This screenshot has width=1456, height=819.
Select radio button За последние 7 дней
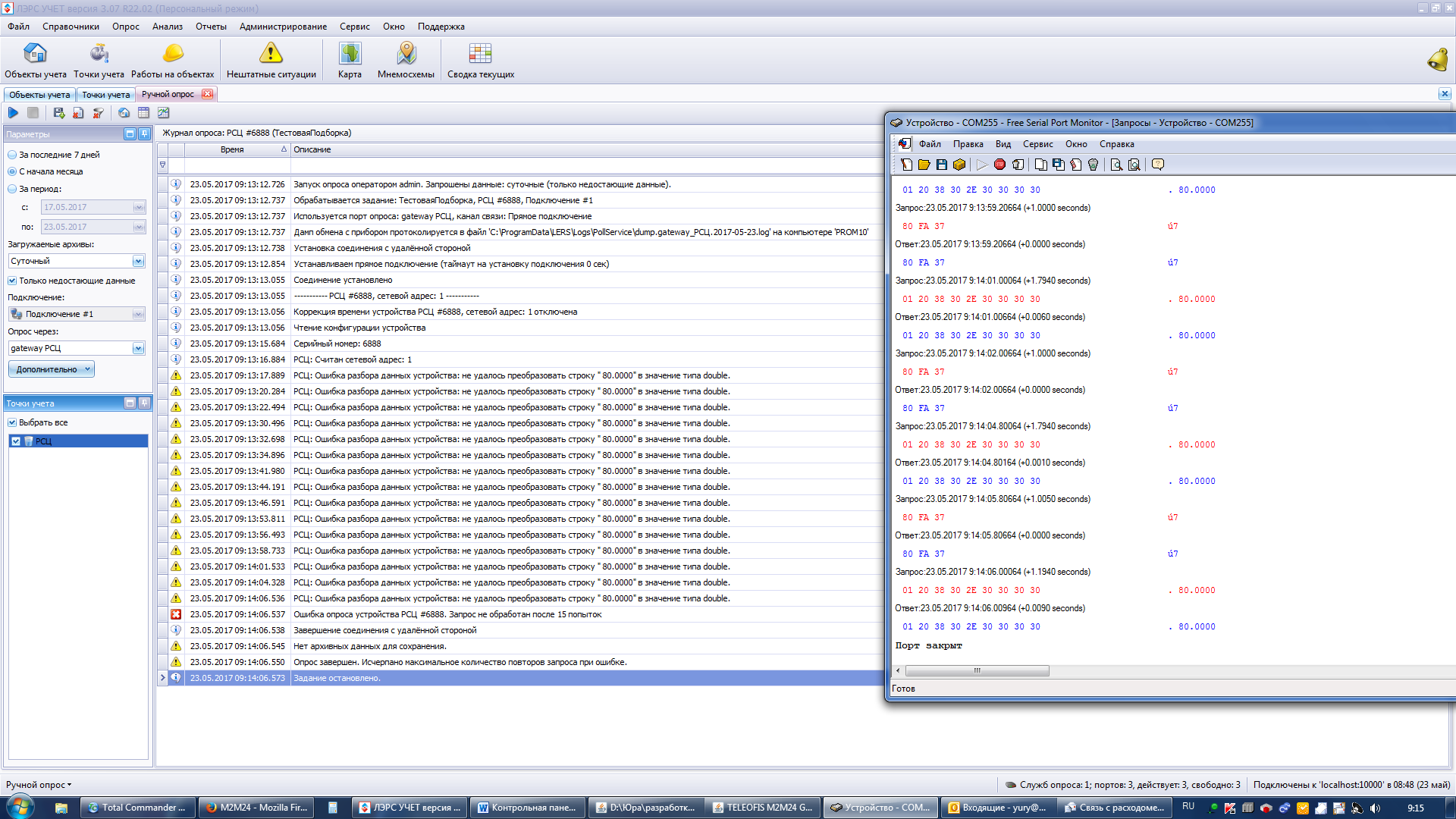[13, 155]
